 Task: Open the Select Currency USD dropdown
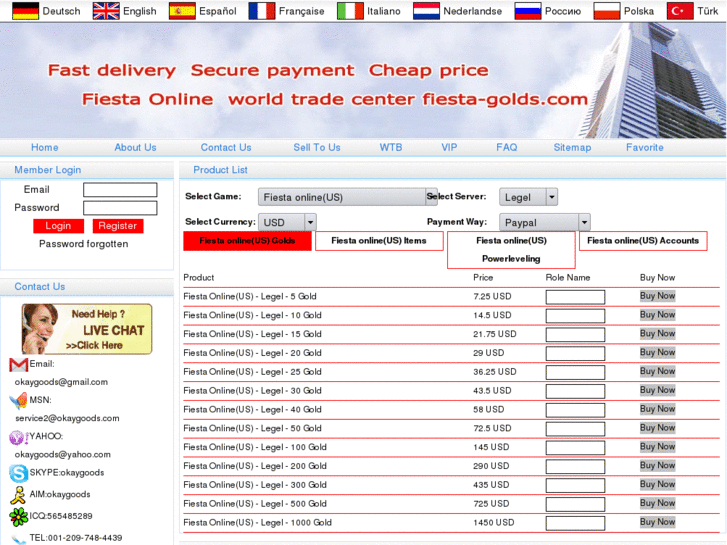pyautogui.click(x=287, y=222)
